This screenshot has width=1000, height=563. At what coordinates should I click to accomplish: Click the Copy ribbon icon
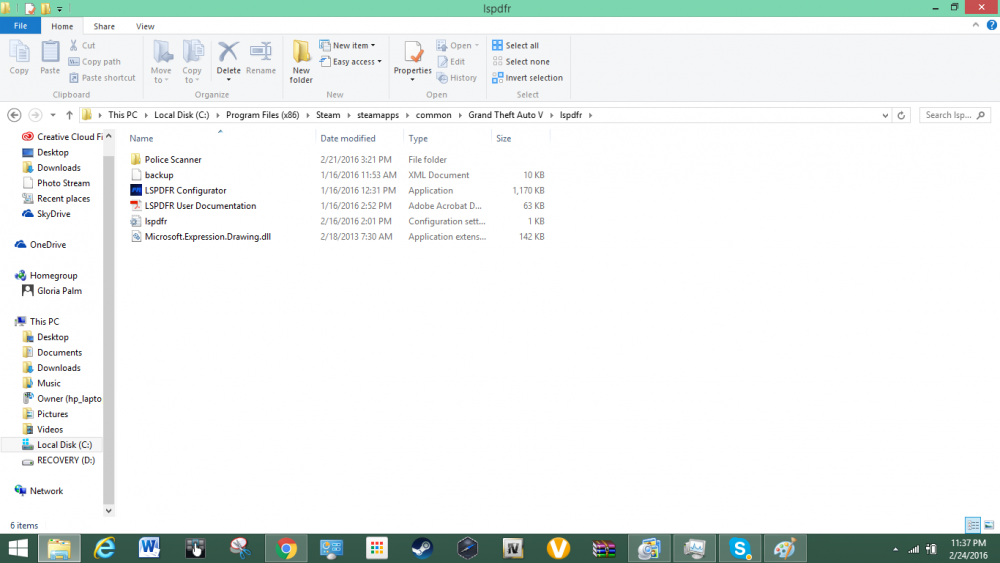coord(19,57)
